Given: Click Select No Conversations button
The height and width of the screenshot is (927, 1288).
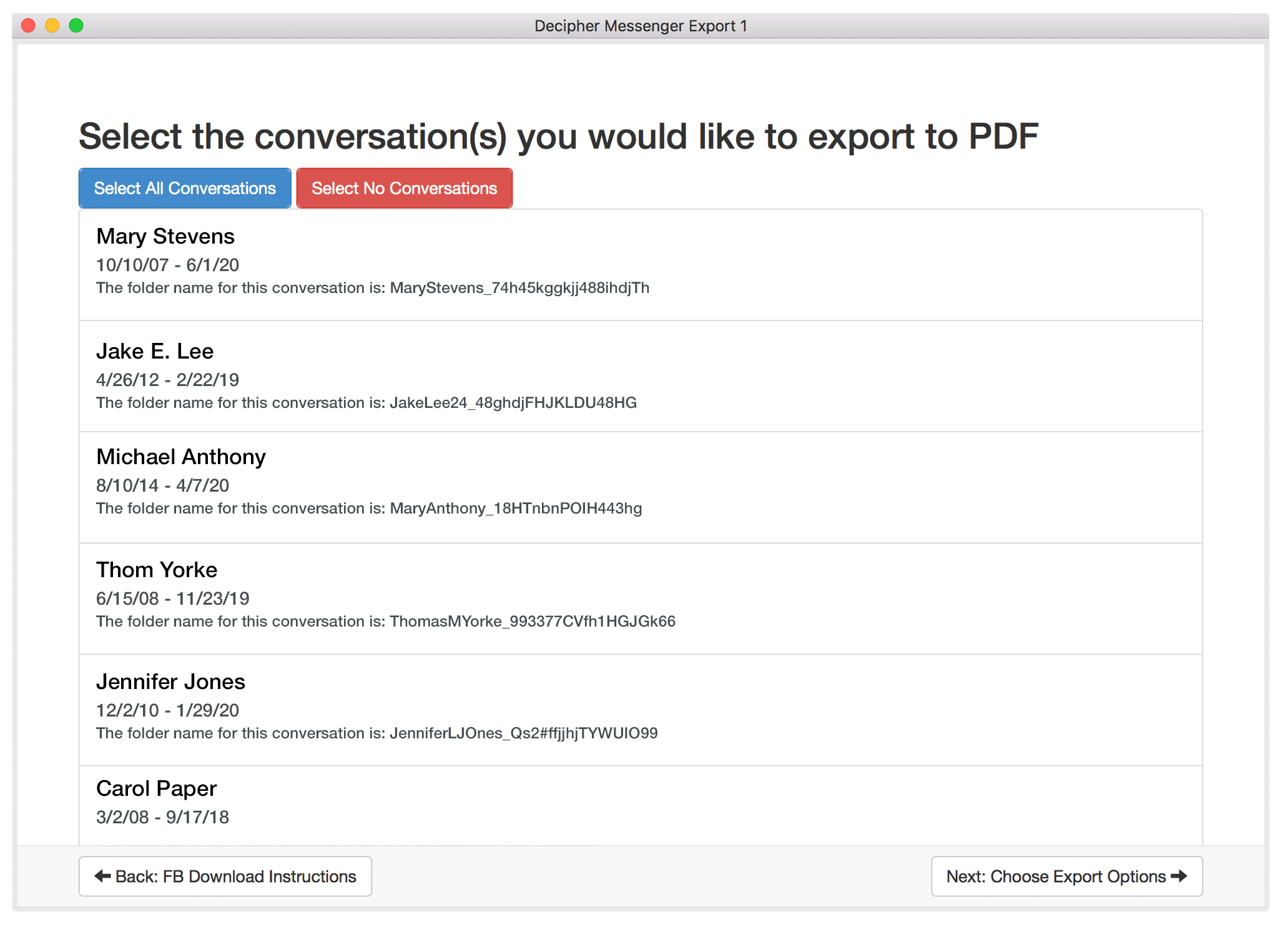Looking at the screenshot, I should coord(404,188).
